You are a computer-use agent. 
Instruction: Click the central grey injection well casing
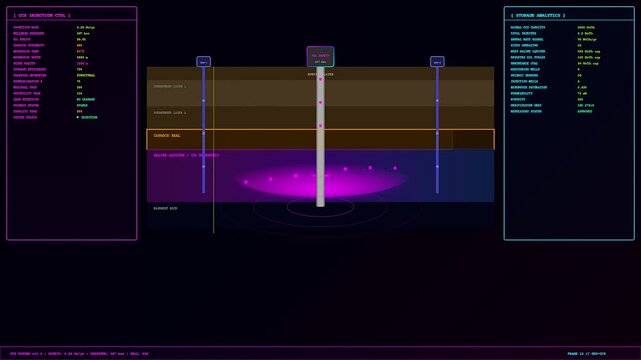[x=320, y=137]
